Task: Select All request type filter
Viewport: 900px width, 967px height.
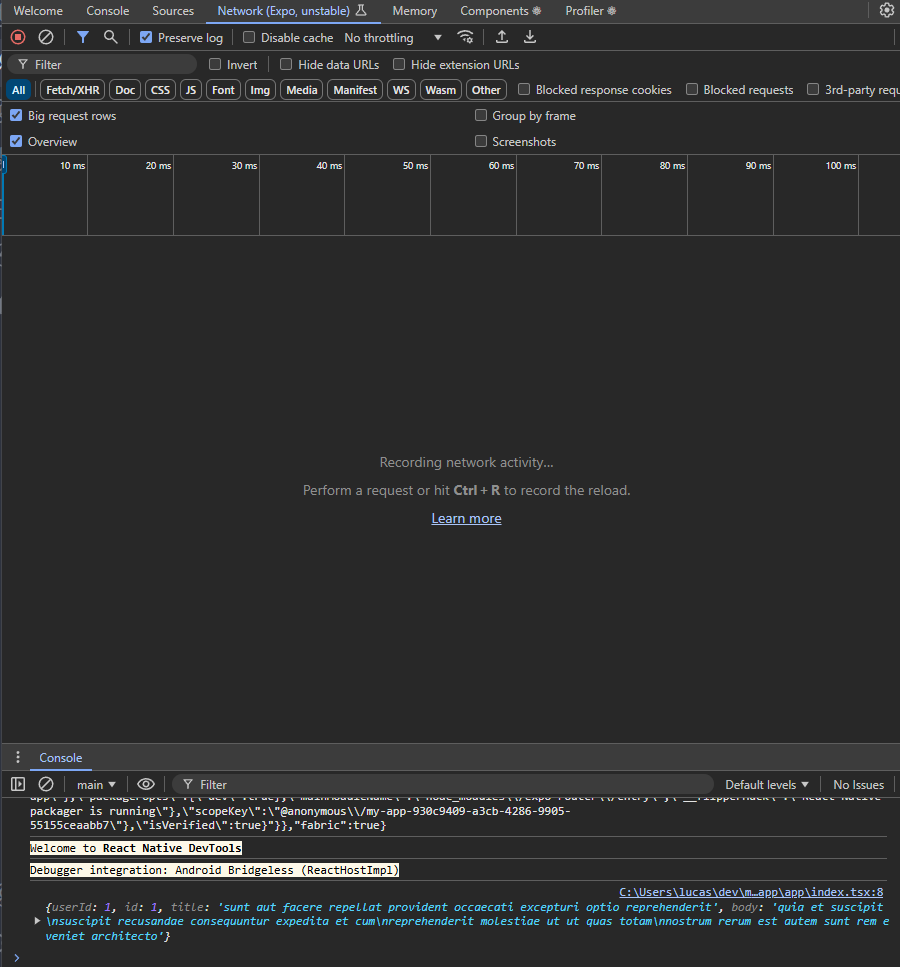Action: click(x=19, y=90)
